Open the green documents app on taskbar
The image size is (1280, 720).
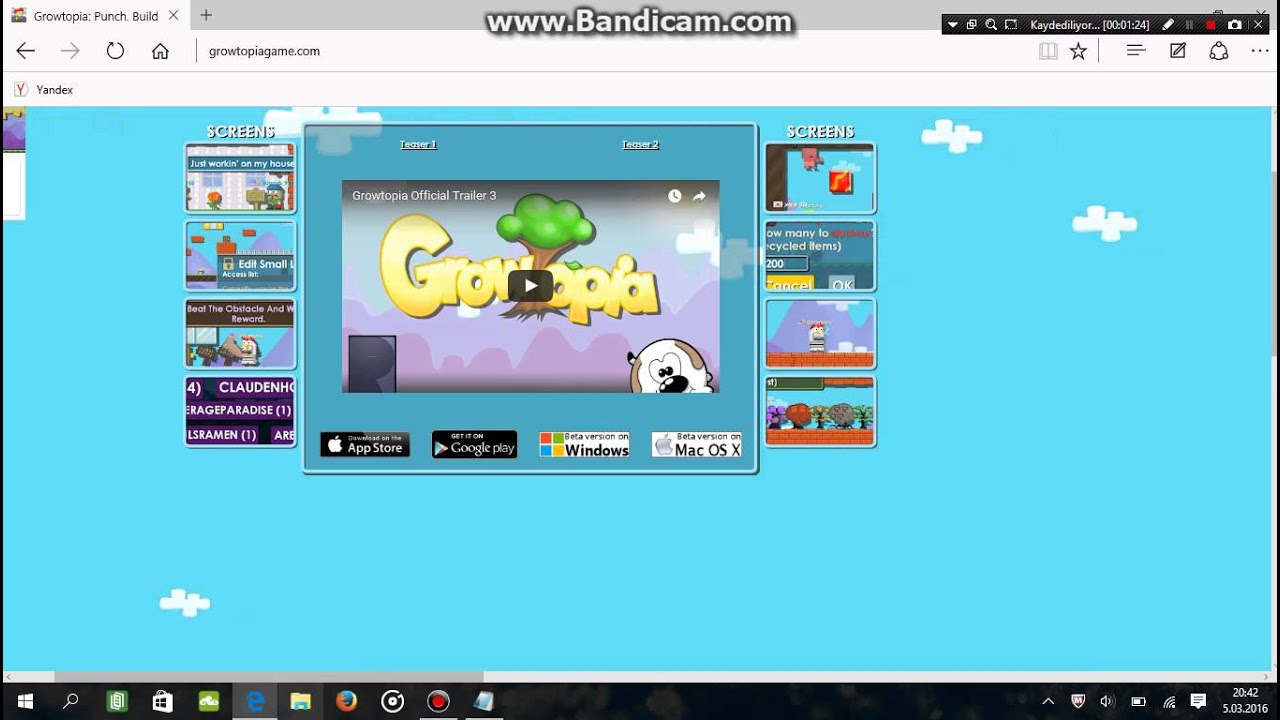coord(117,701)
